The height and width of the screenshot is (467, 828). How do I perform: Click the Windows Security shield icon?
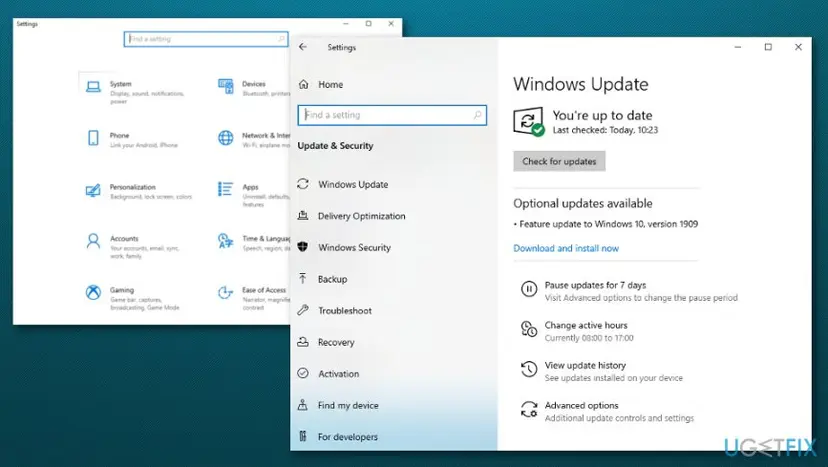303,247
